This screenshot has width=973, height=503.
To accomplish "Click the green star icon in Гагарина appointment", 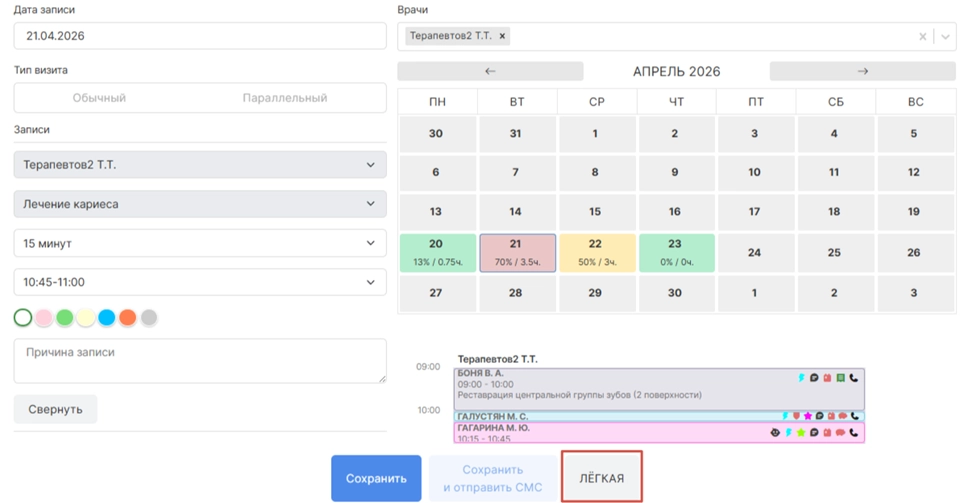I will coord(801,433).
